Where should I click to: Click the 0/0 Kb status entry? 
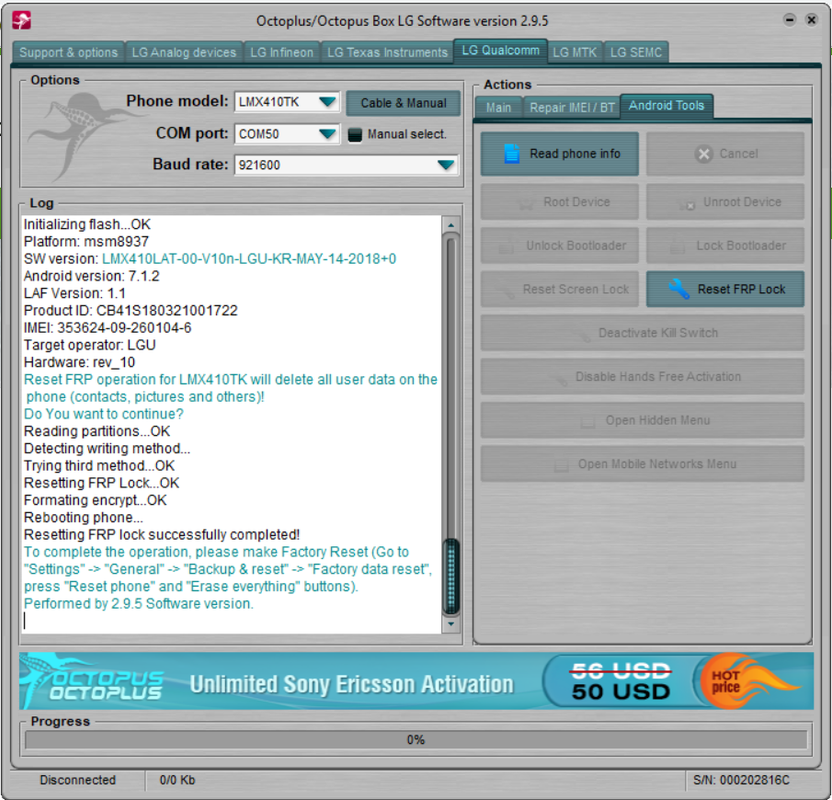tap(177, 780)
